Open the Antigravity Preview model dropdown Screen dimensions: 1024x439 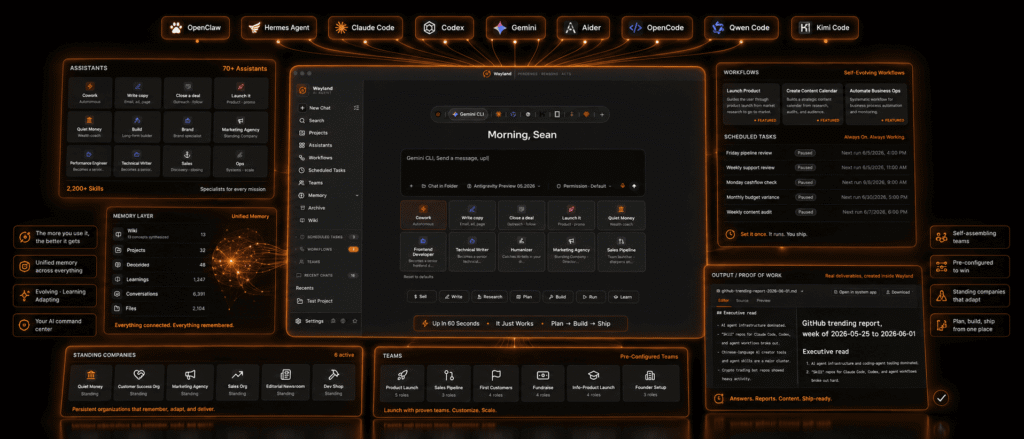point(504,186)
